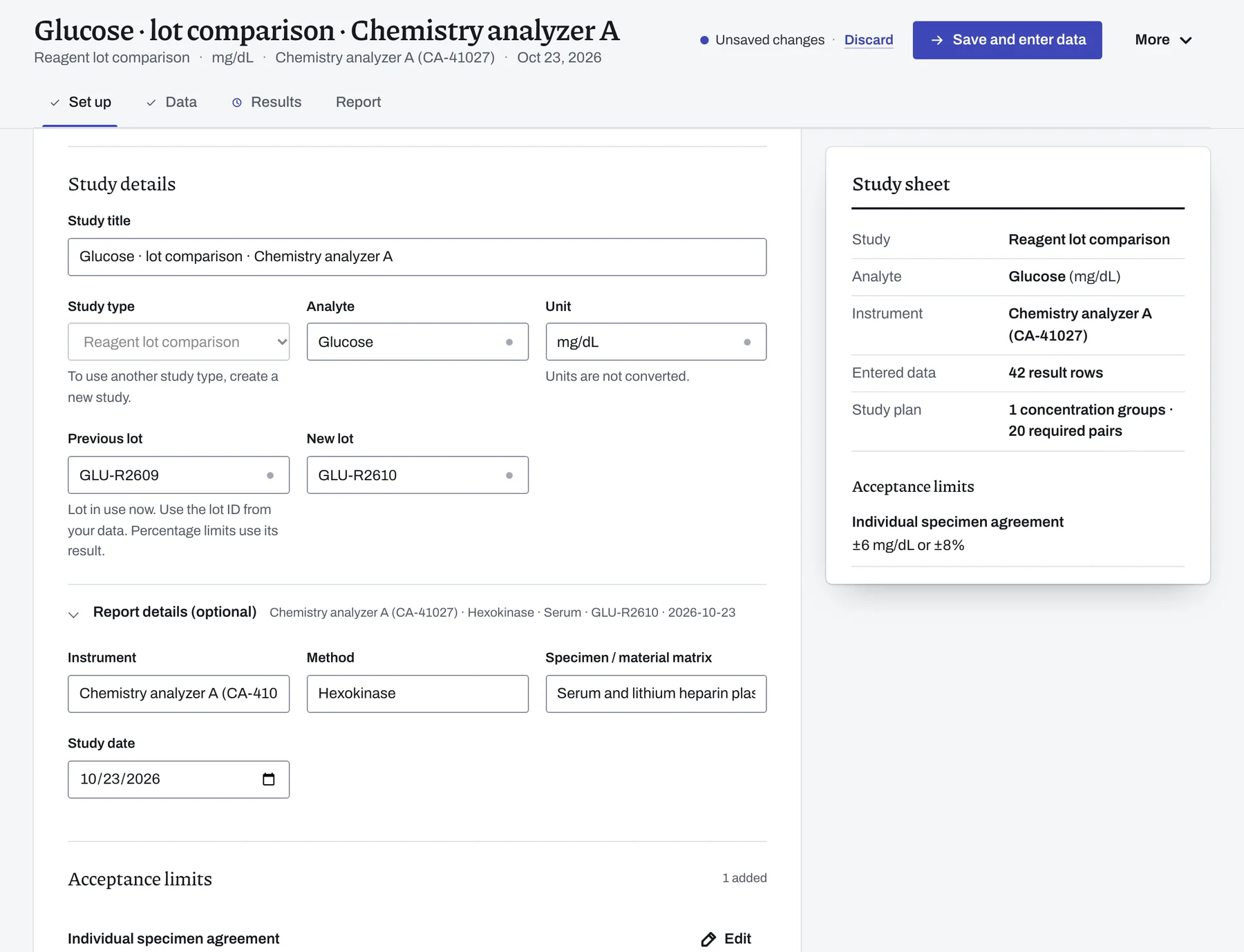The height and width of the screenshot is (952, 1244).
Task: Click the '±6 mg/dL or ±8%' limit text
Action: click(908, 545)
